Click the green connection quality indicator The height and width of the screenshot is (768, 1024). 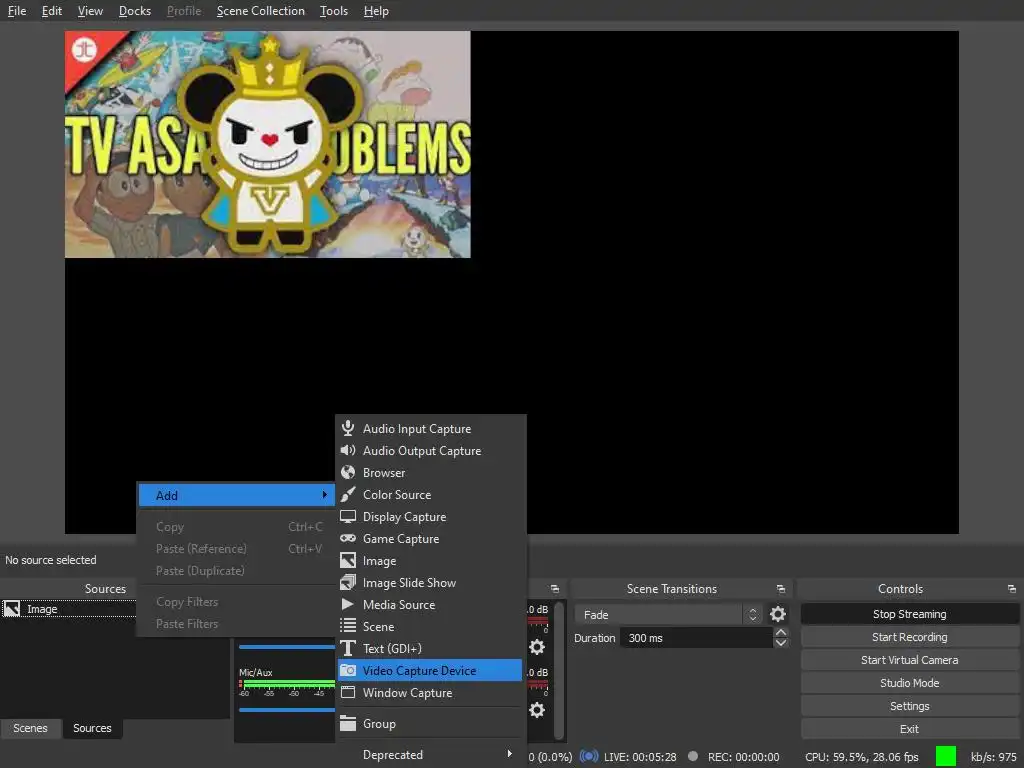click(x=946, y=756)
